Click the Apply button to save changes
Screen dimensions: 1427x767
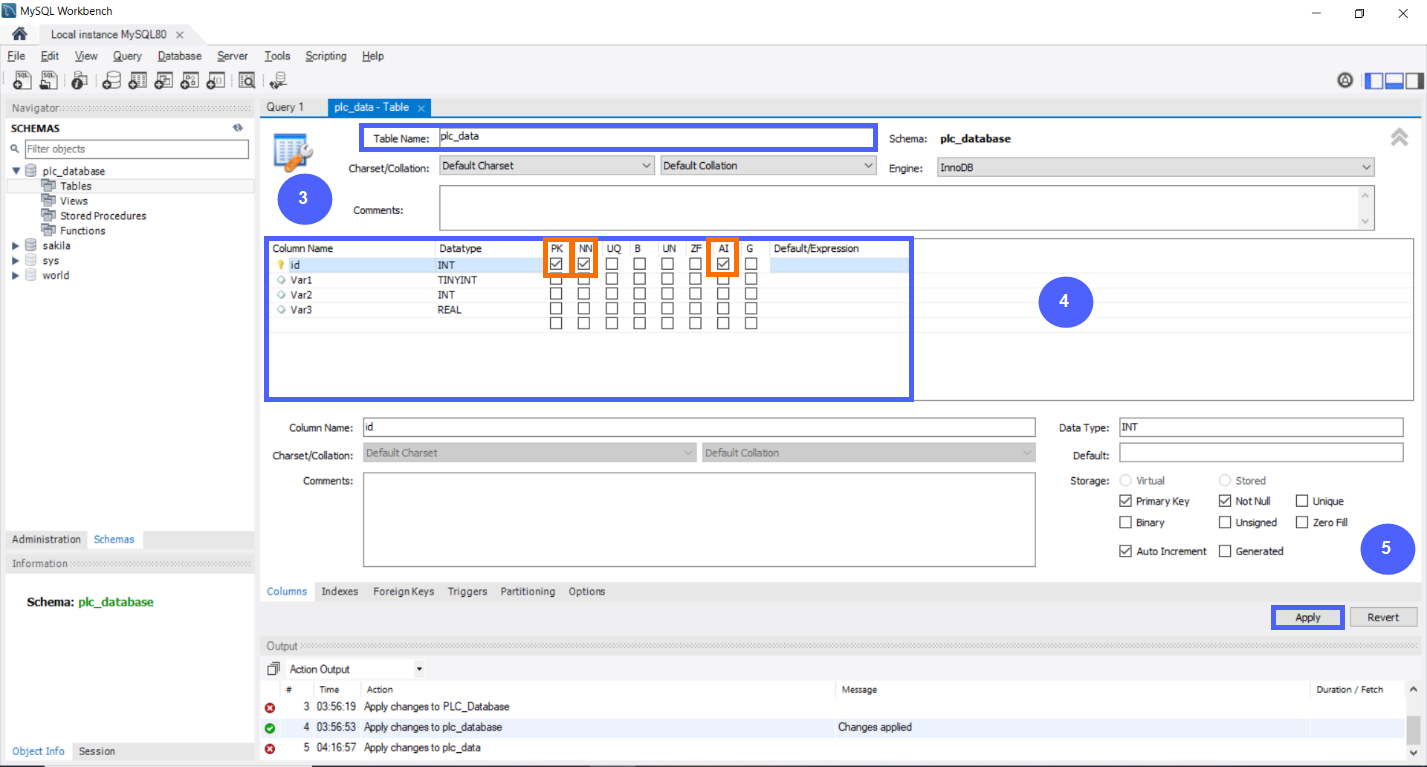(1306, 617)
